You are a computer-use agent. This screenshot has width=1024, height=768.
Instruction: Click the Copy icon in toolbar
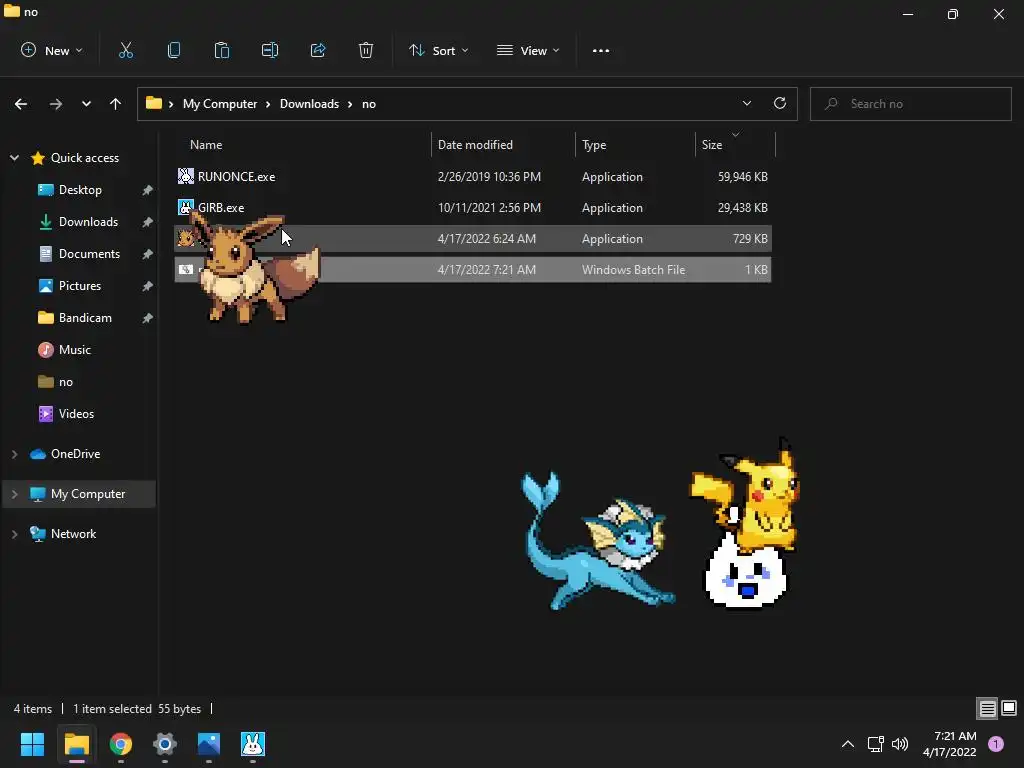coord(174,50)
